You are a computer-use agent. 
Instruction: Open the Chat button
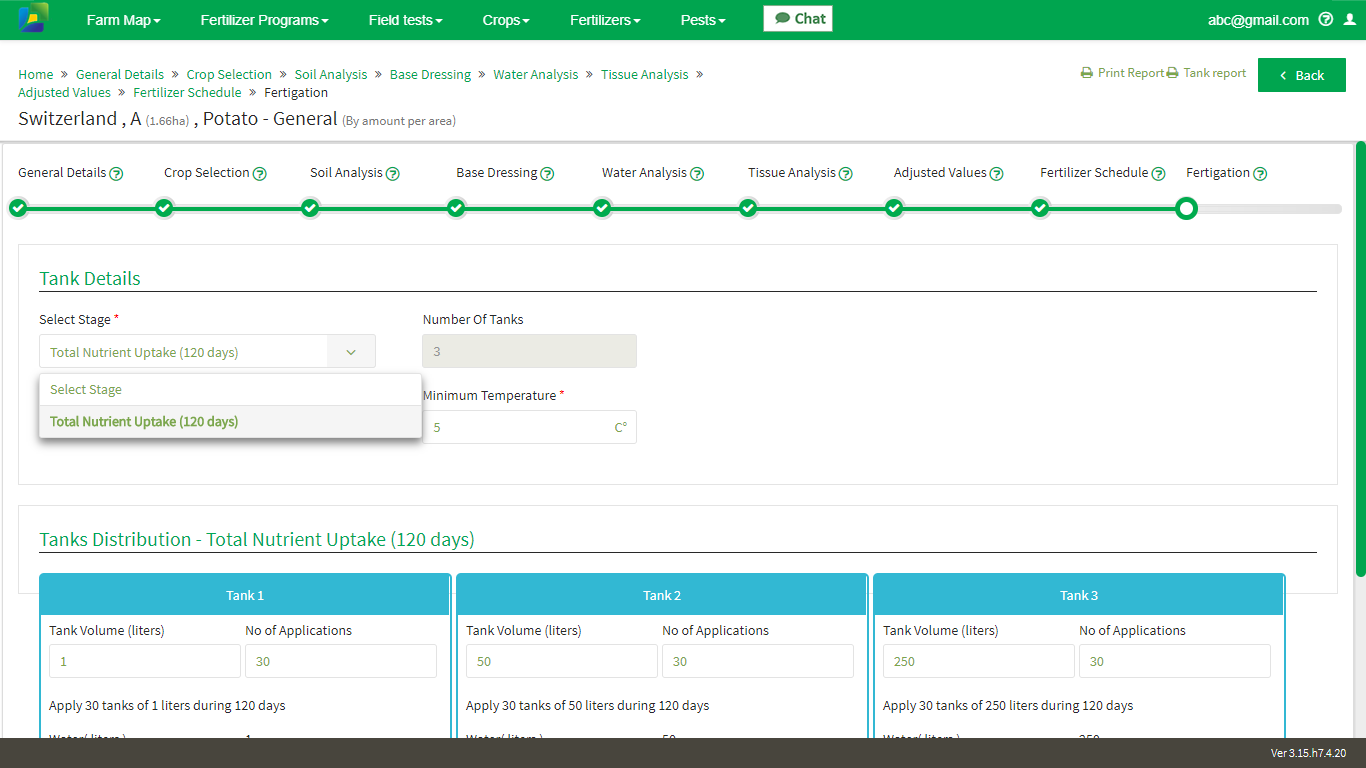[798, 18]
